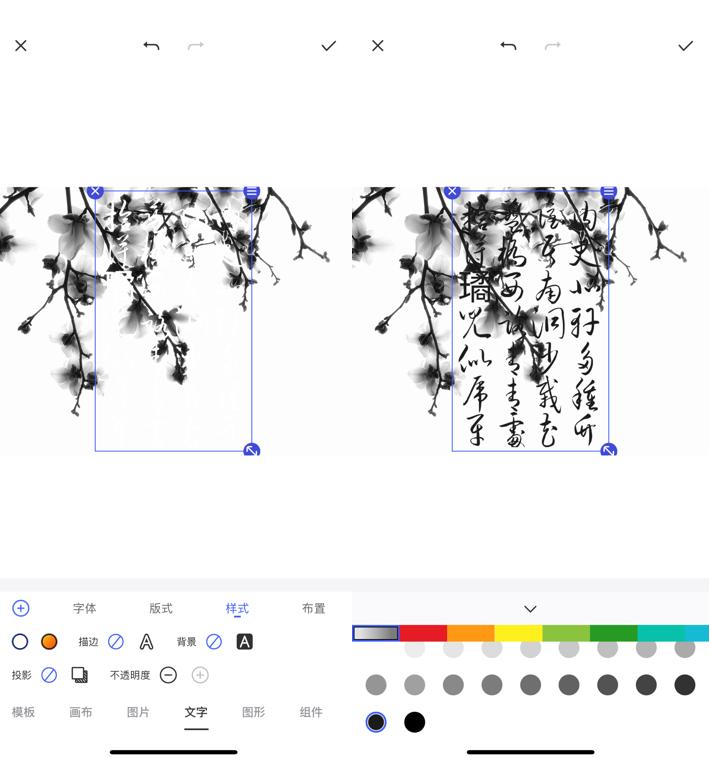Viewport: 710px width, 757px height.
Task: Turn off 投影 shadow with none icon
Action: click(49, 675)
